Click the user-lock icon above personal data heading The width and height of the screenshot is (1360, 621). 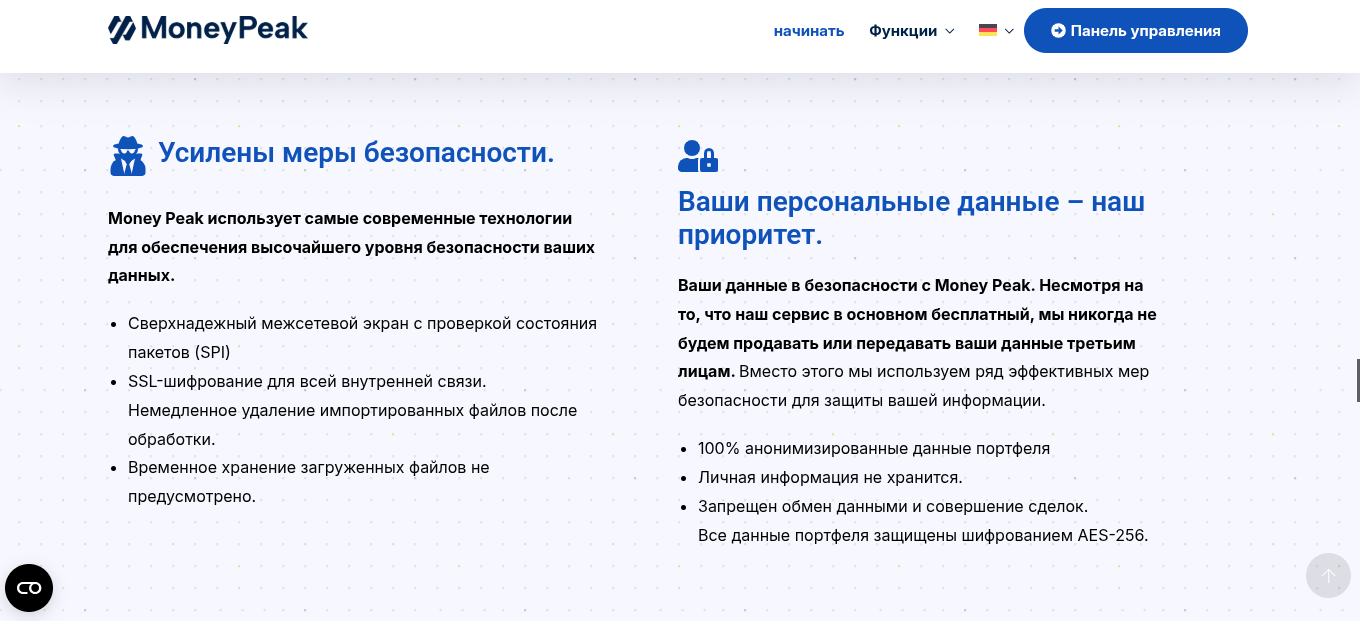tap(698, 156)
